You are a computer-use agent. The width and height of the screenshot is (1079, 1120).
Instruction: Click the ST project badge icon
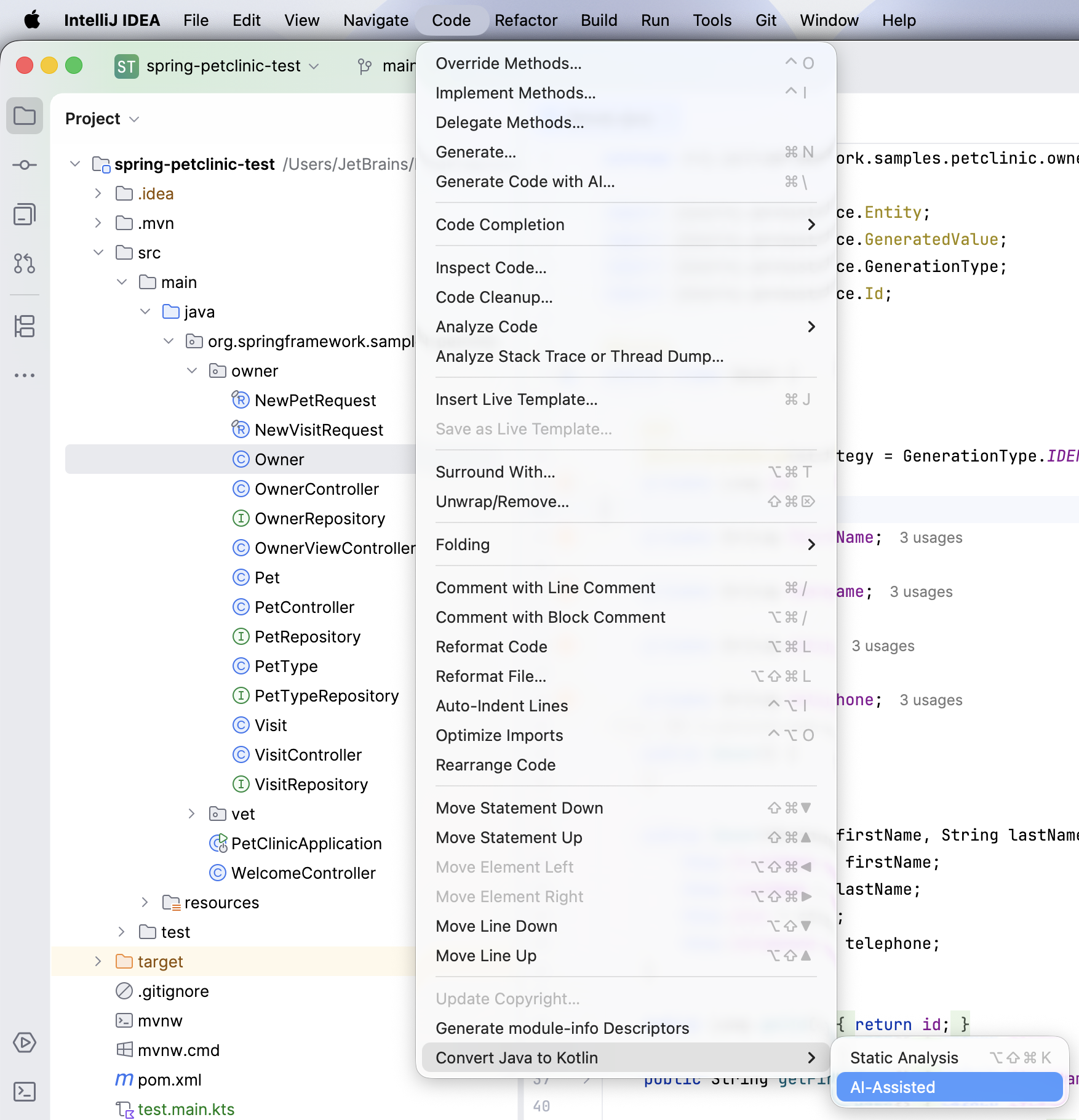tap(127, 66)
